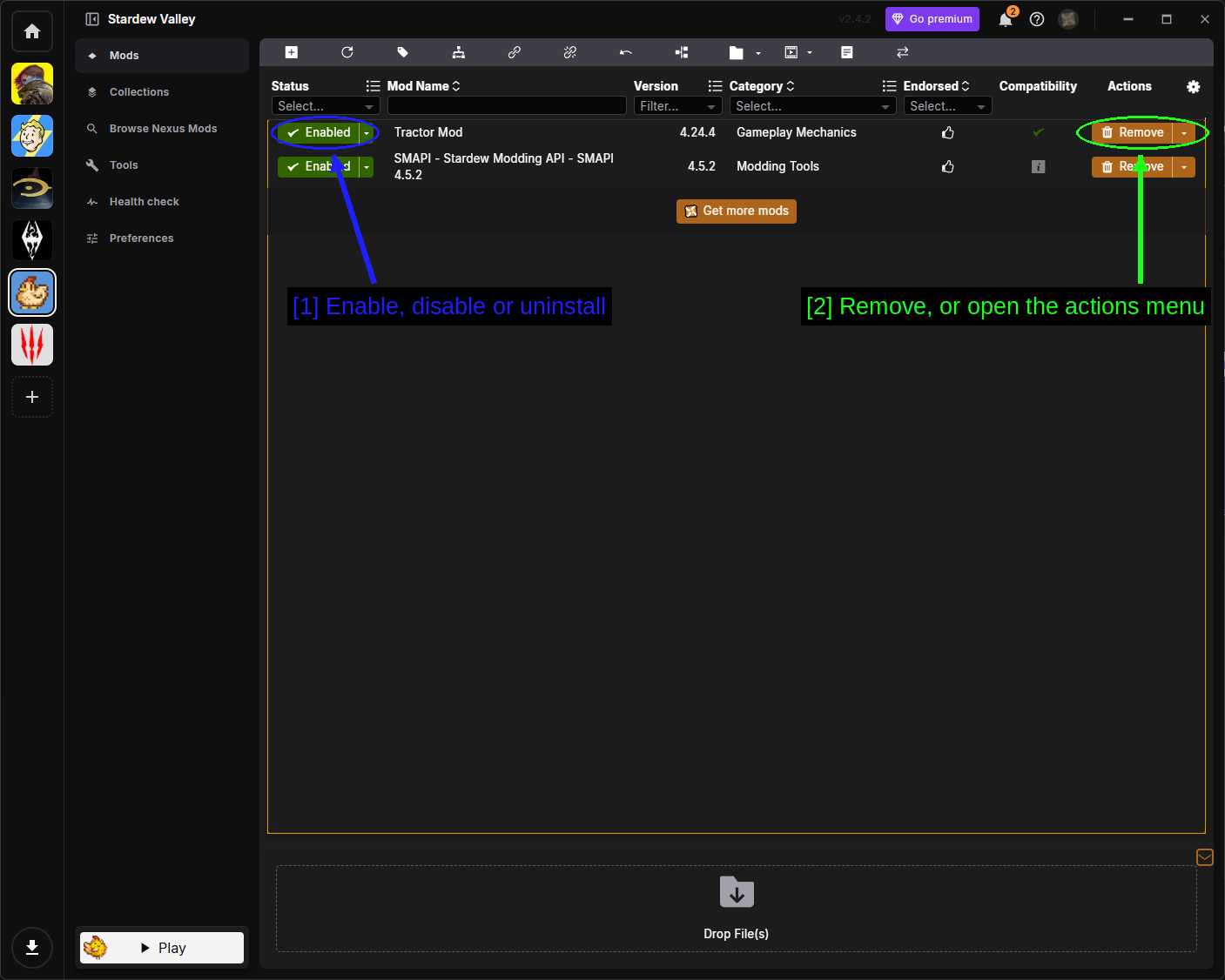Click the Go premium button

pyautogui.click(x=932, y=19)
